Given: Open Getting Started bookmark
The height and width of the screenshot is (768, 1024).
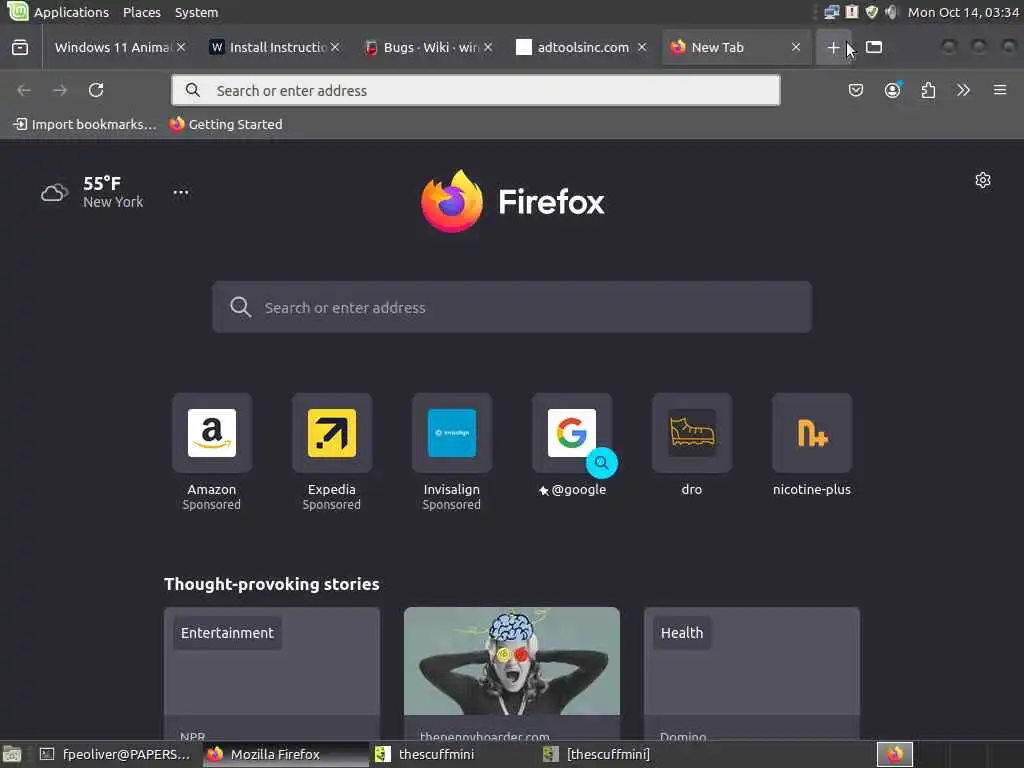Looking at the screenshot, I should [x=226, y=124].
